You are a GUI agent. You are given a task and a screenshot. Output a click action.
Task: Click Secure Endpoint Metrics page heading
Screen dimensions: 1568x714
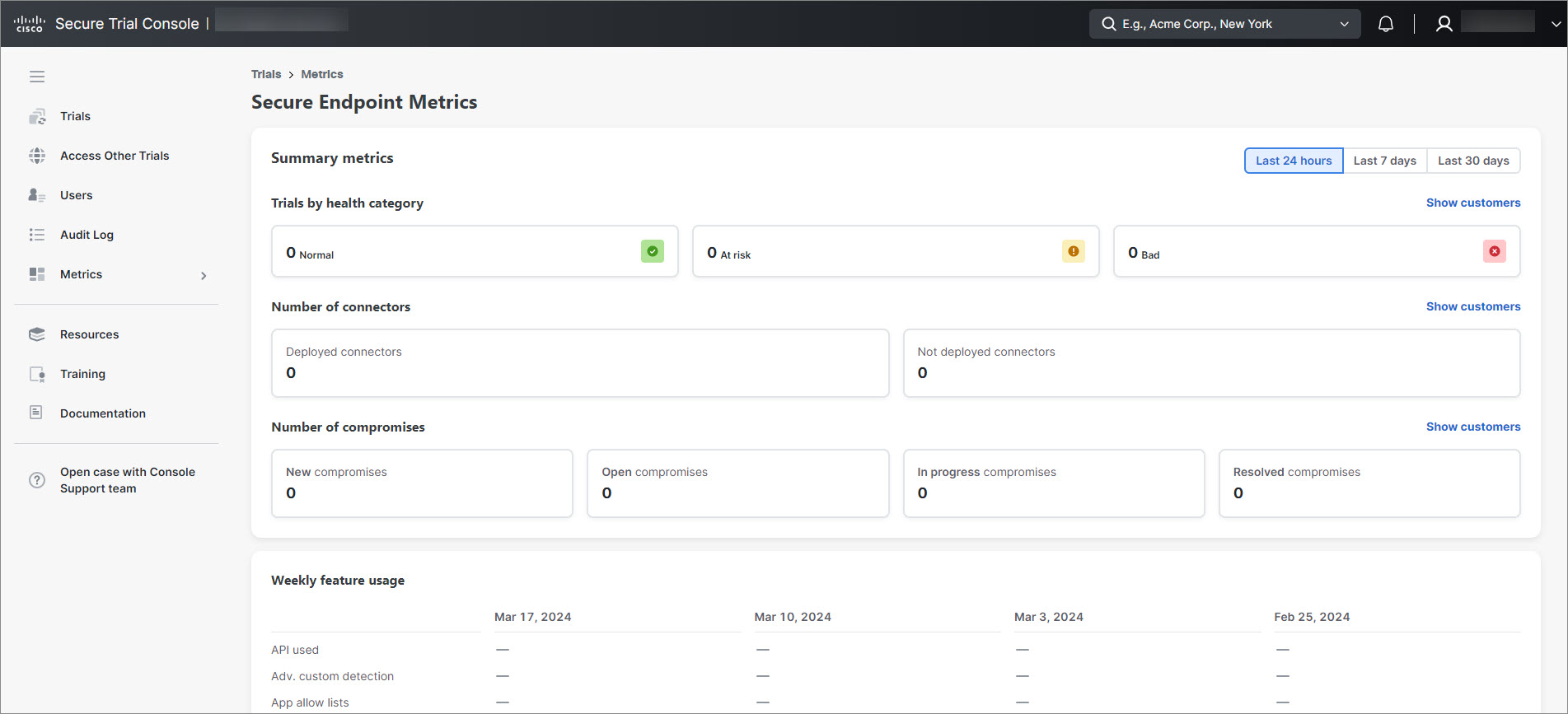click(364, 102)
